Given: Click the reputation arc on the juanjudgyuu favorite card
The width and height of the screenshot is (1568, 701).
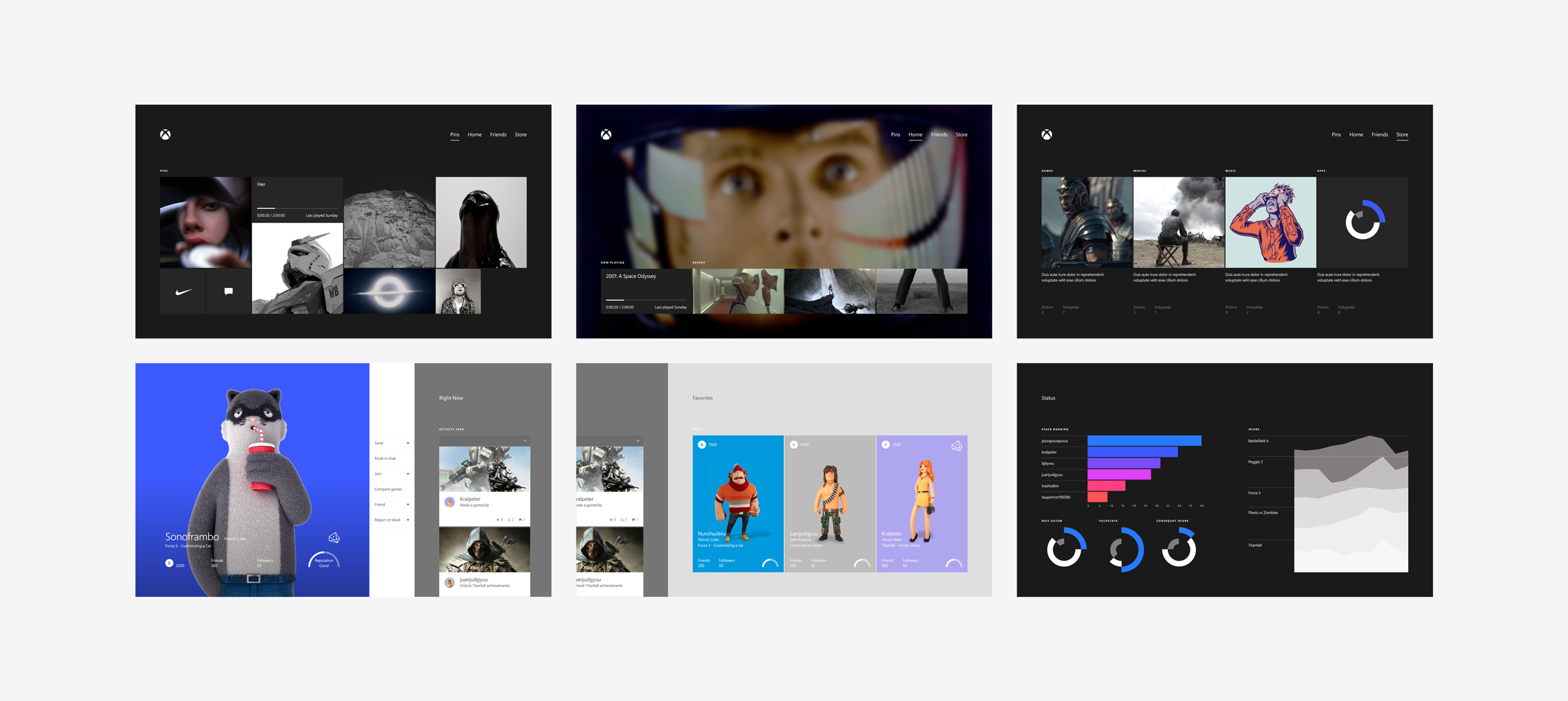Looking at the screenshot, I should 862,563.
